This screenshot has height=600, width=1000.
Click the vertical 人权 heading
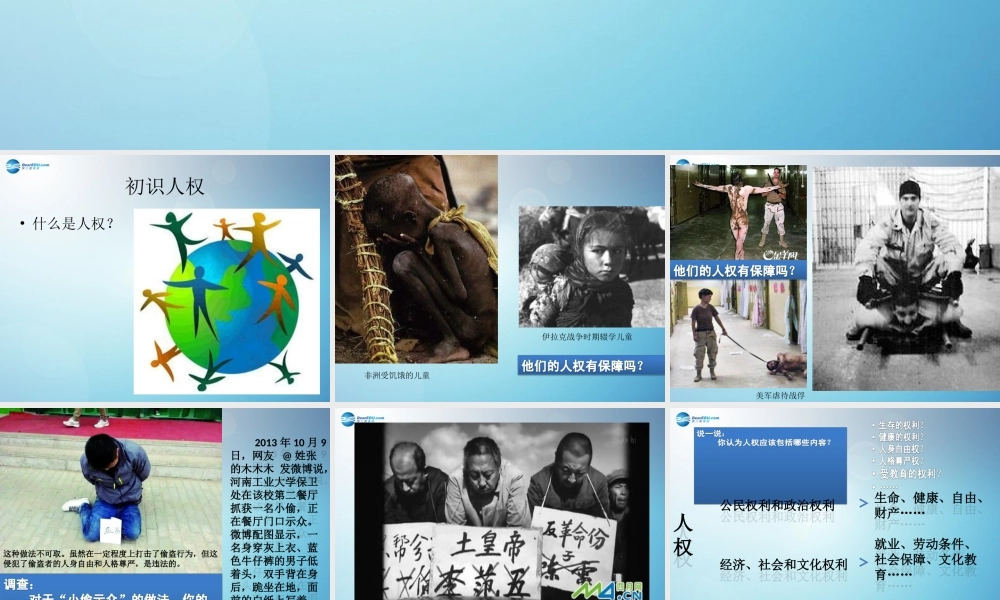683,536
